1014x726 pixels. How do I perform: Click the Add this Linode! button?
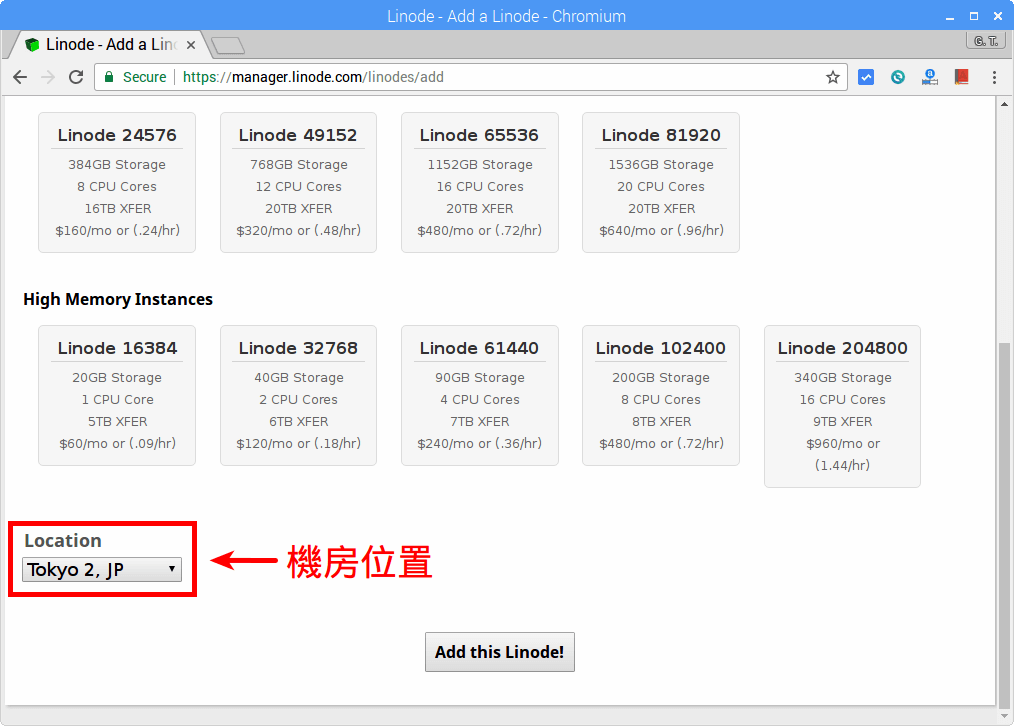(499, 651)
